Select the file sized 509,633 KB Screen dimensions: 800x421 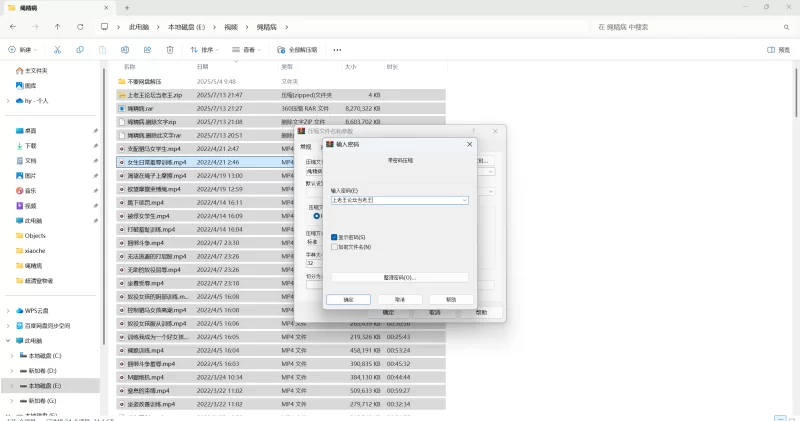coord(281,391)
